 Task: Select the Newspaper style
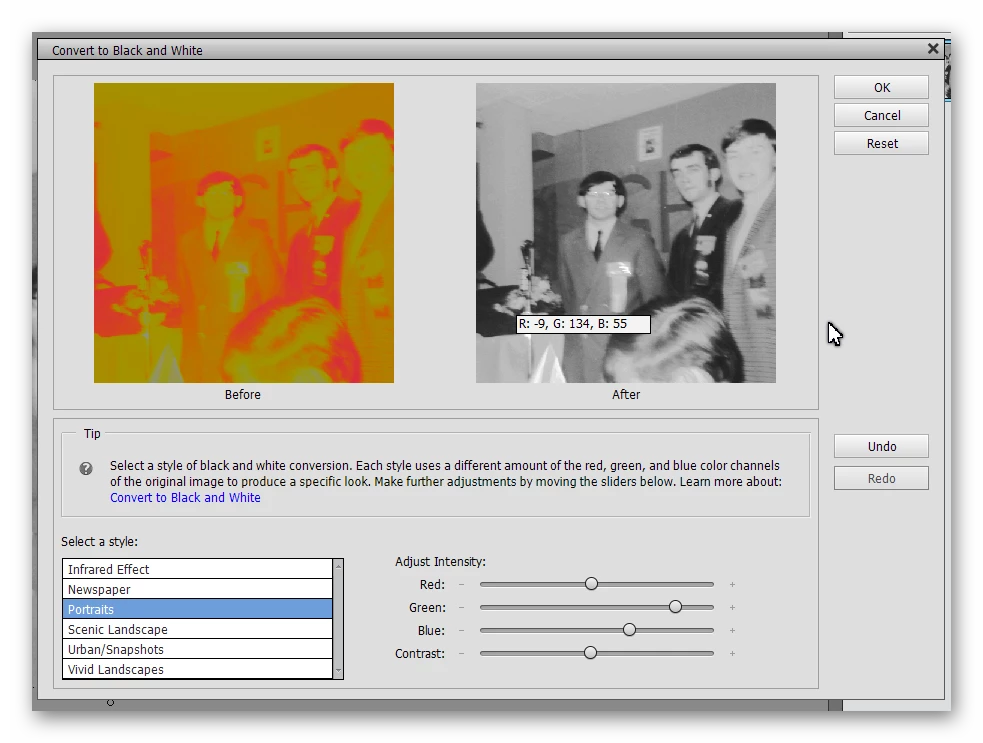[197, 589]
